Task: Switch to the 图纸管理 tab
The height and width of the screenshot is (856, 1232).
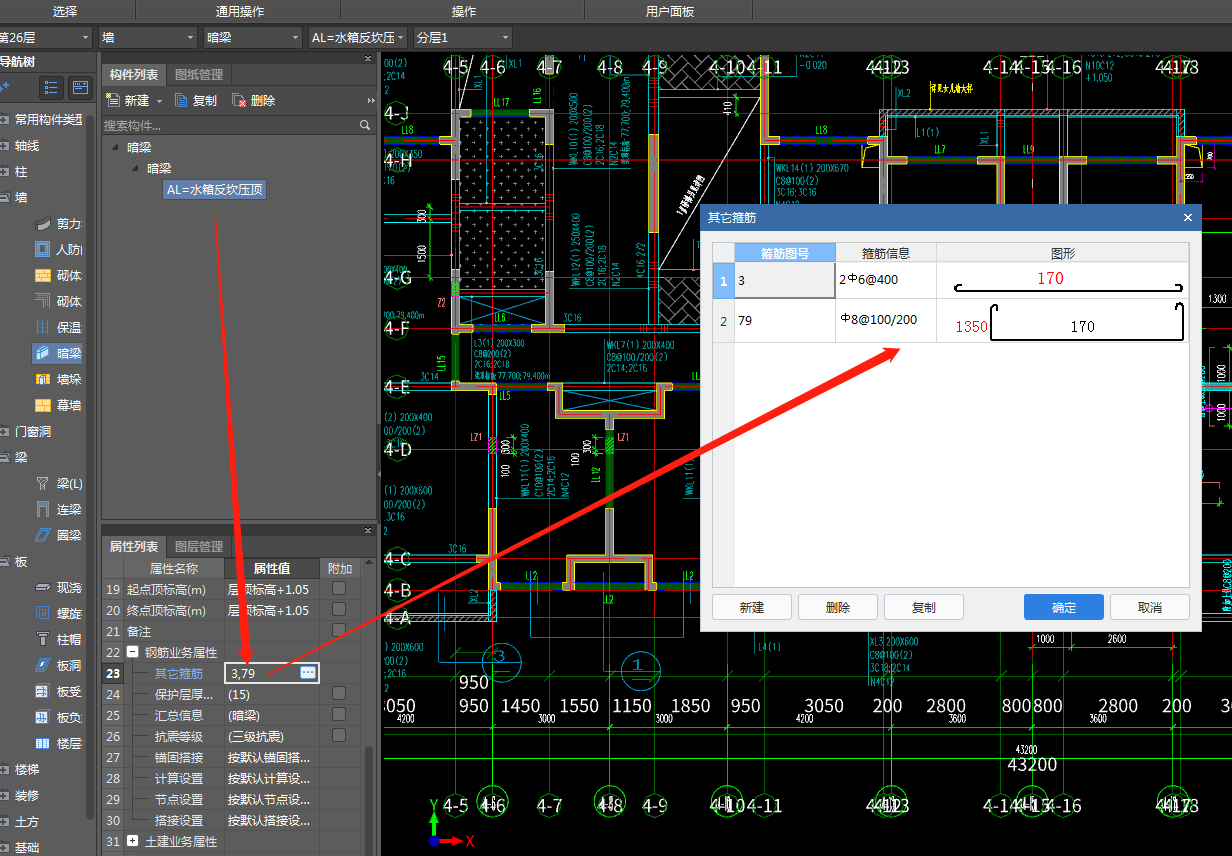Action: [199, 74]
